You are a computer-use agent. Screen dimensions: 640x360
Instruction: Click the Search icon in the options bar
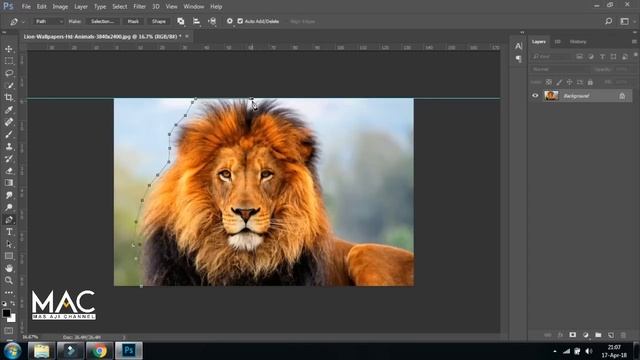pos(609,21)
